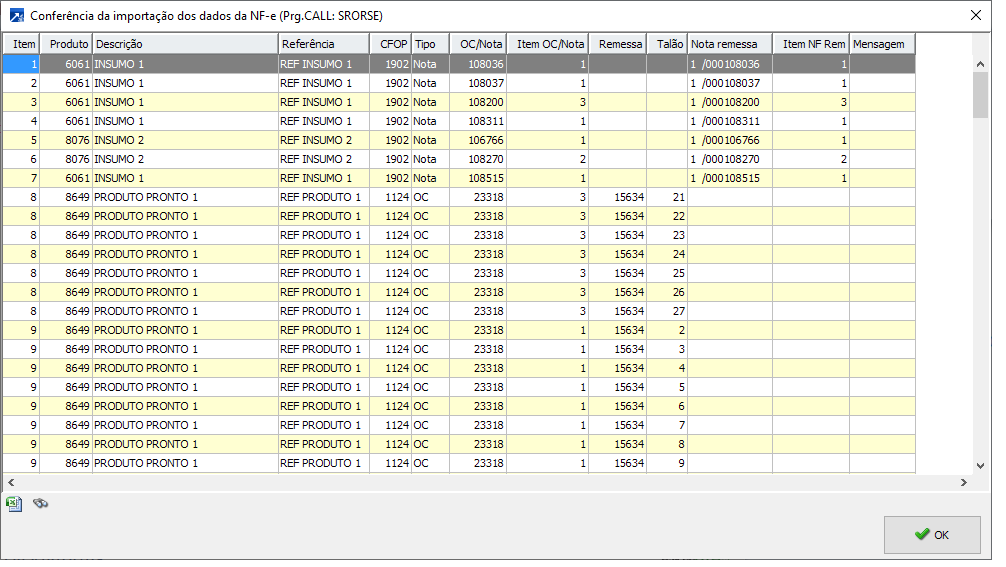Screen dimensions: 1006x567
Task: Select row with Nota remessa 1 /000108200
Action: [x=729, y=102]
